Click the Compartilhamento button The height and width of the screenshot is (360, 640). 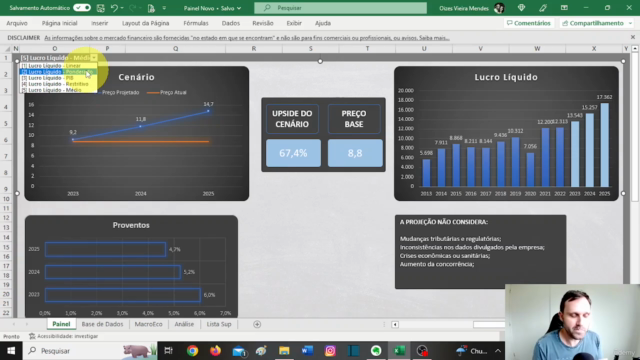coord(593,23)
